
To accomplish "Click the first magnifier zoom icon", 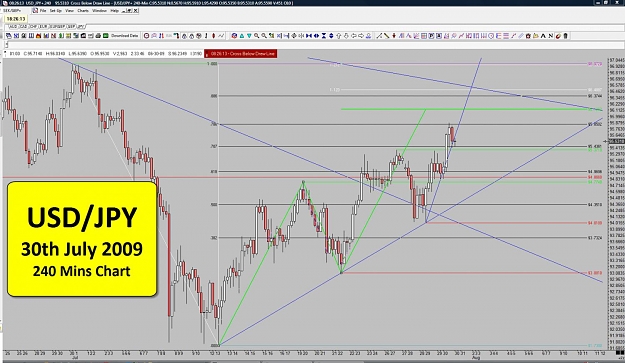I will click(256, 36).
